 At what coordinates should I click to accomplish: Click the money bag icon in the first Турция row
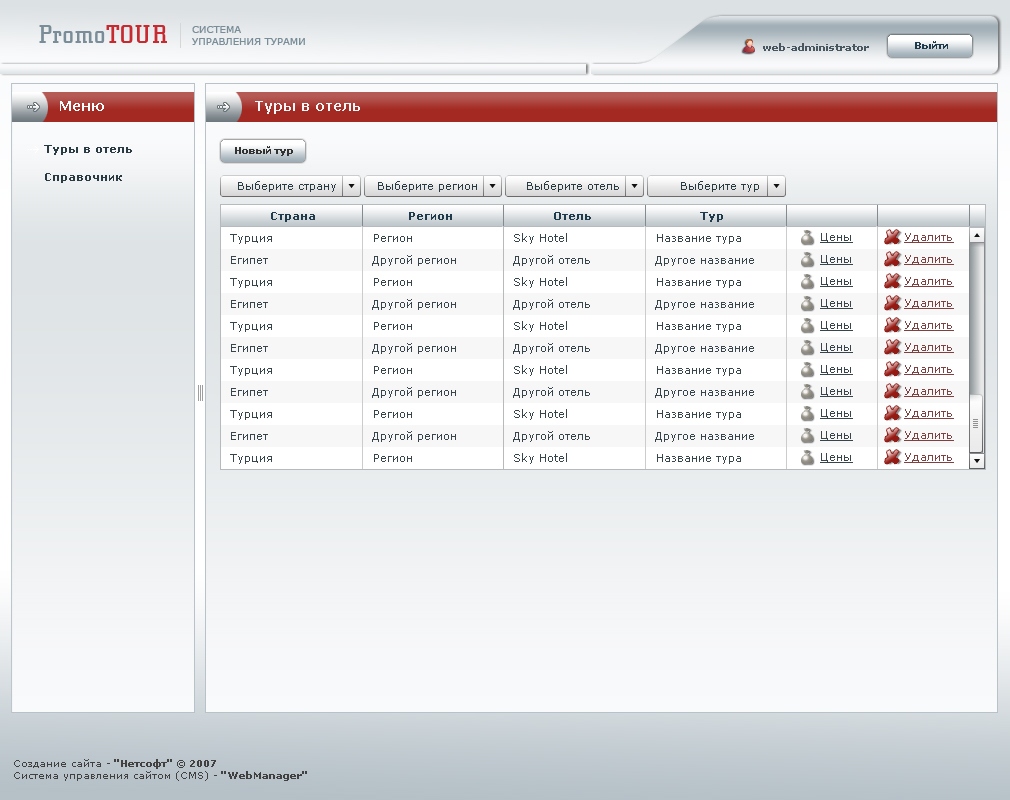(x=807, y=238)
